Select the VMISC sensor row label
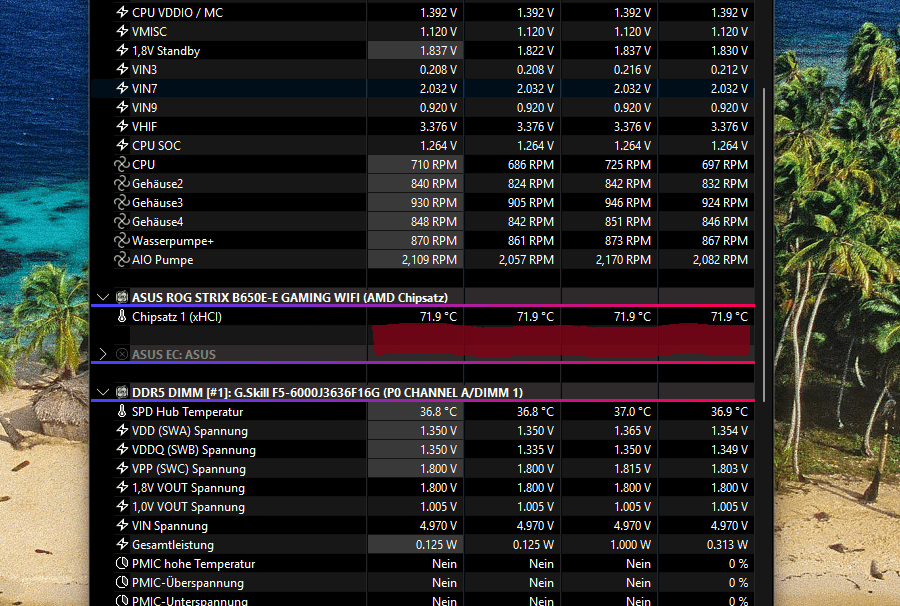The image size is (900, 606). tap(149, 32)
